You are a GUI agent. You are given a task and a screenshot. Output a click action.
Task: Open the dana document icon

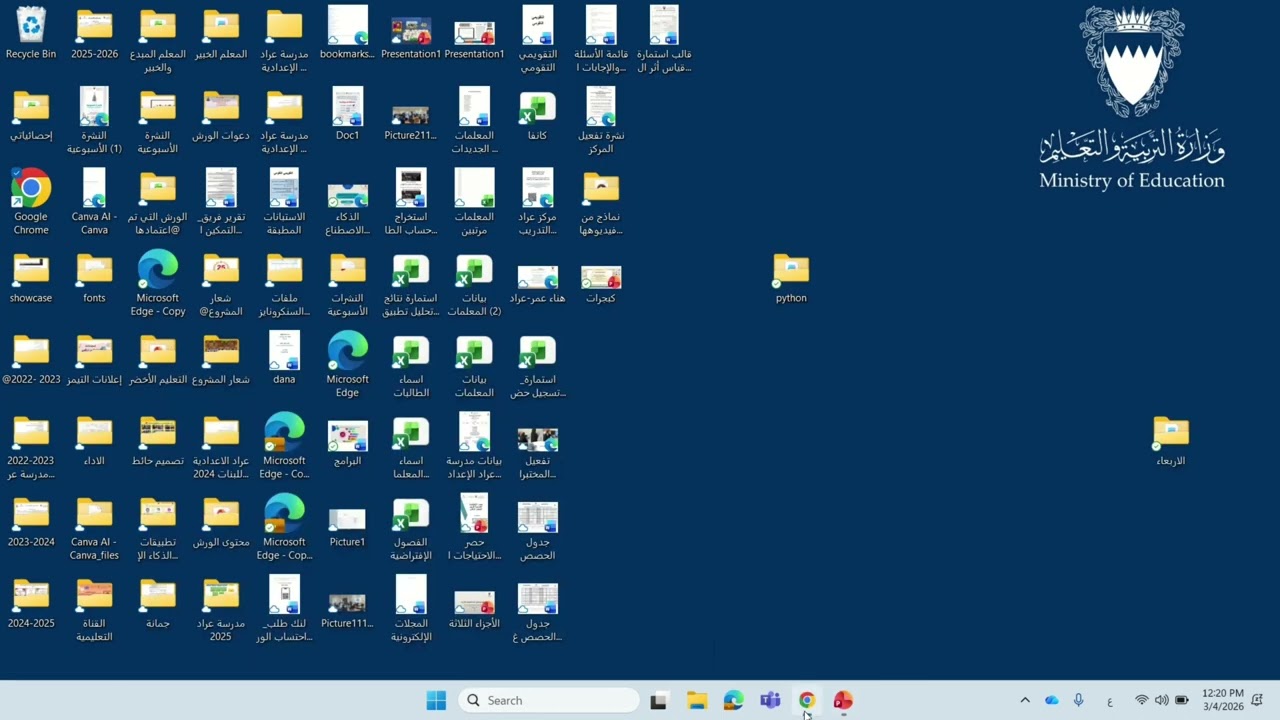[x=284, y=358]
